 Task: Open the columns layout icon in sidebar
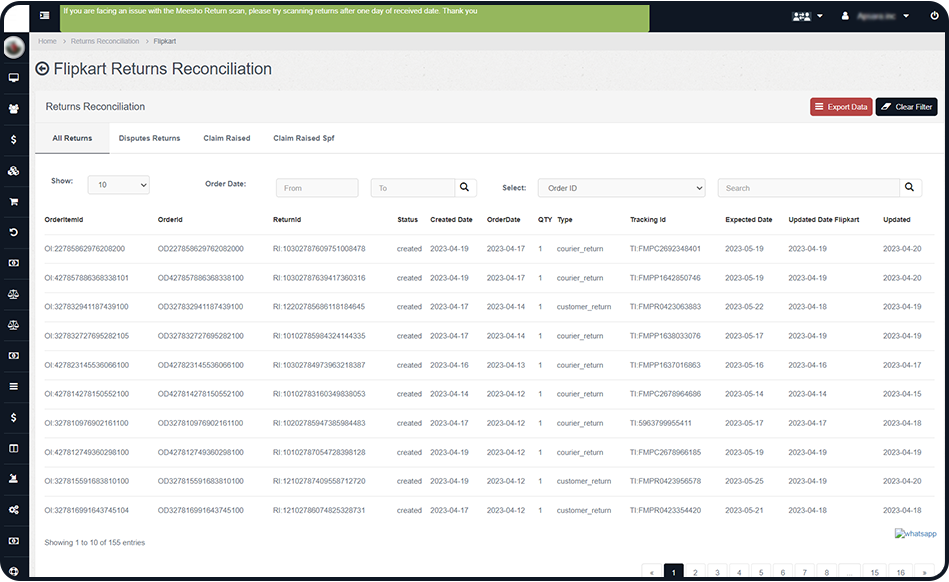(13, 448)
